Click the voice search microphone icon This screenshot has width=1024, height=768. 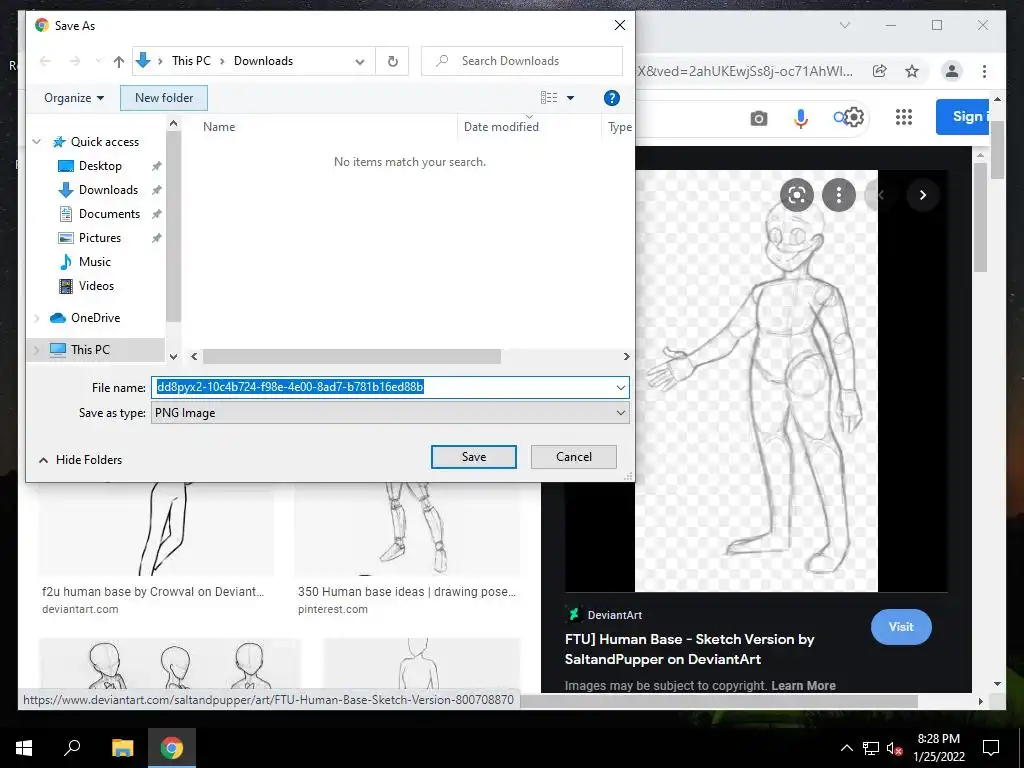801,118
